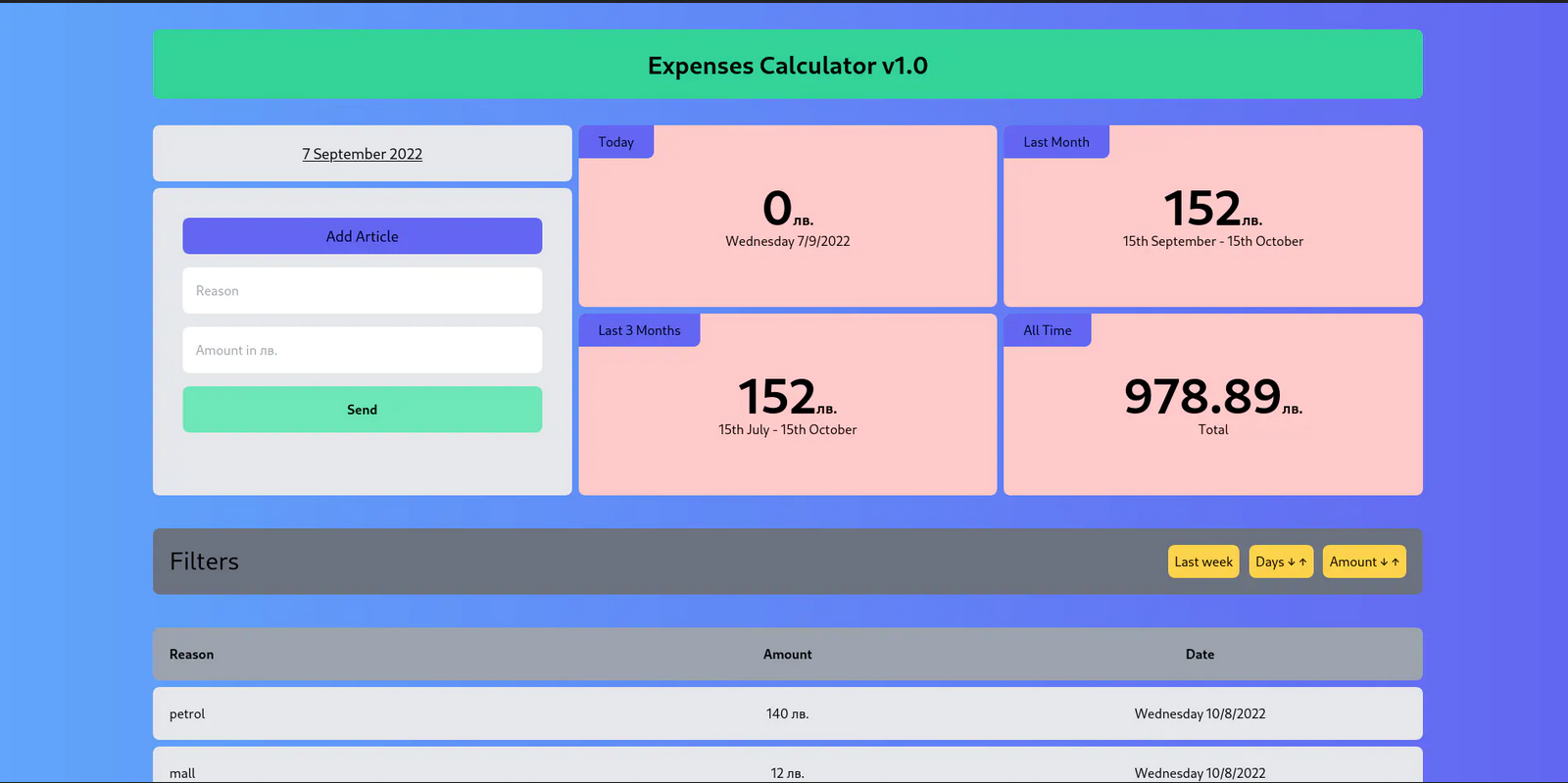Select the petrol expense row name
This screenshot has width=1568, height=783.
click(187, 714)
